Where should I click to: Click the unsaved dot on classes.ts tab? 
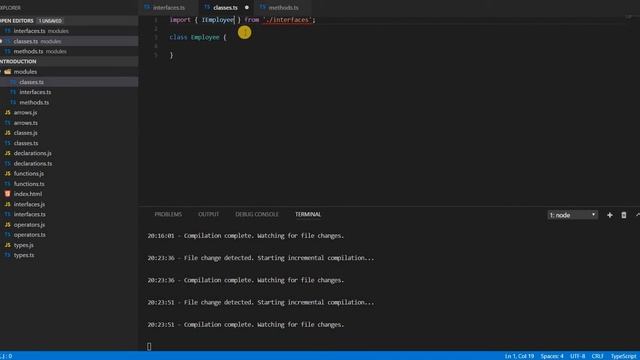(x=247, y=7)
